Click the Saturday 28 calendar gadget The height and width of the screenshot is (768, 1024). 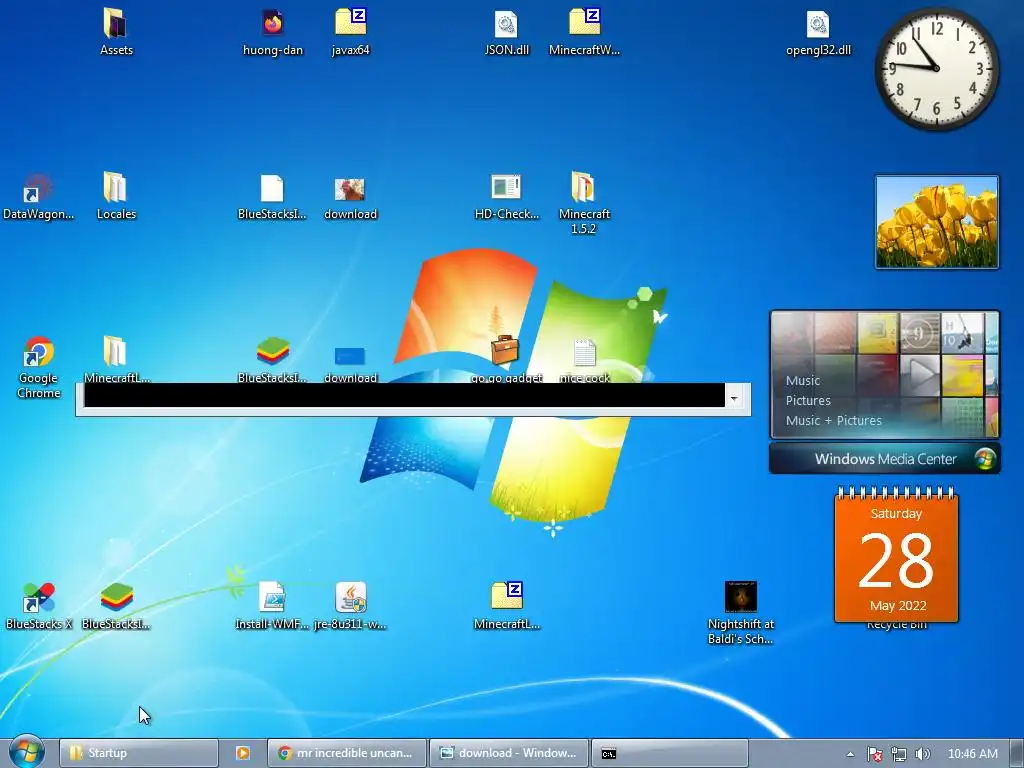(896, 554)
